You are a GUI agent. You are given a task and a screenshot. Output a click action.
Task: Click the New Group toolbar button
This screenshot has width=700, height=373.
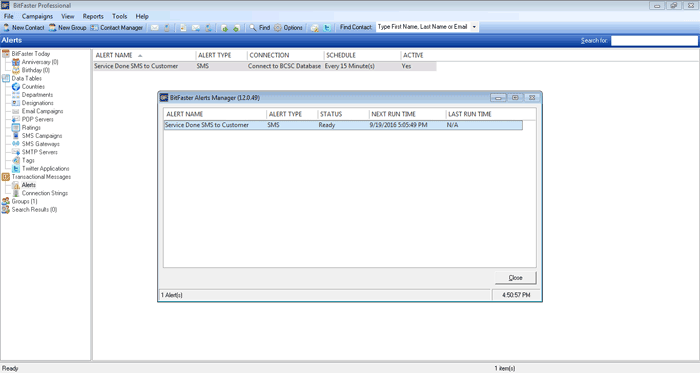pyautogui.click(x=67, y=28)
